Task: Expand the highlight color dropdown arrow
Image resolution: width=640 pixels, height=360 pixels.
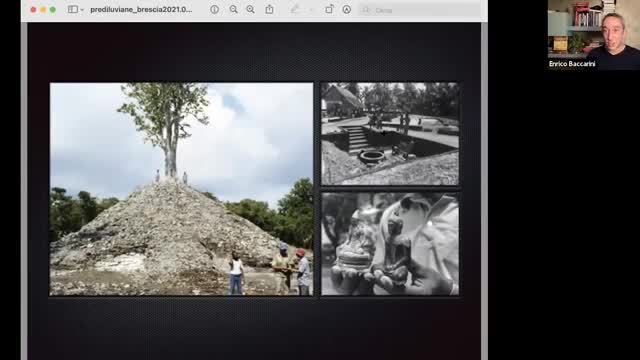Action: tap(311, 10)
